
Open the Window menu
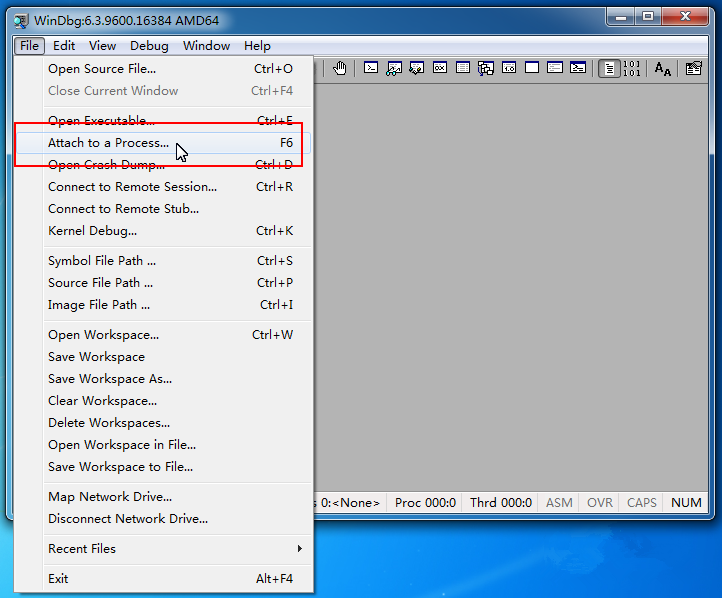point(206,46)
